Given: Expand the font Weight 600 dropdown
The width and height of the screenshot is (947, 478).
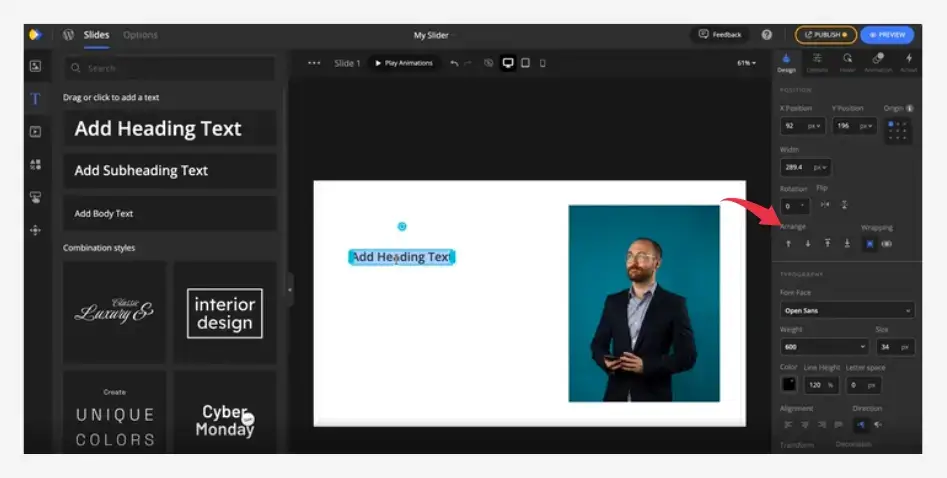Looking at the screenshot, I should tap(824, 347).
